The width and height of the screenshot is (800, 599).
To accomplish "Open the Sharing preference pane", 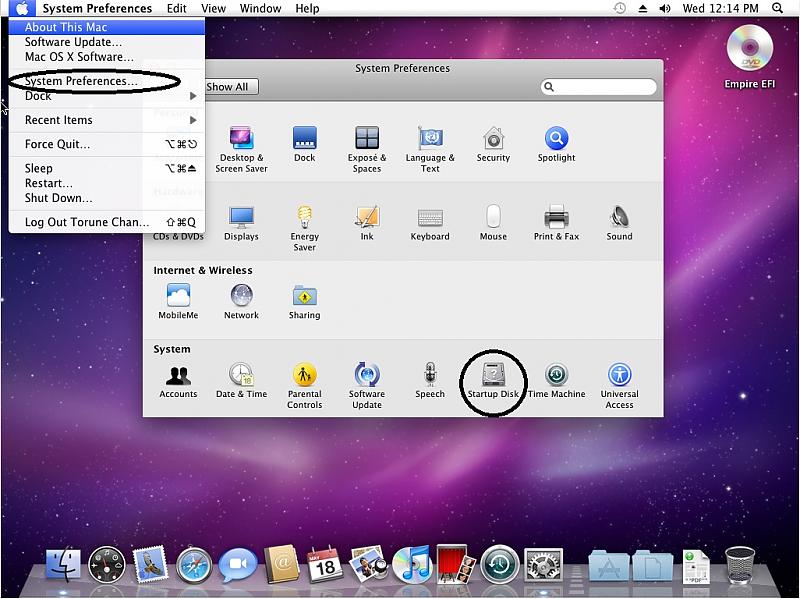I will 304,296.
